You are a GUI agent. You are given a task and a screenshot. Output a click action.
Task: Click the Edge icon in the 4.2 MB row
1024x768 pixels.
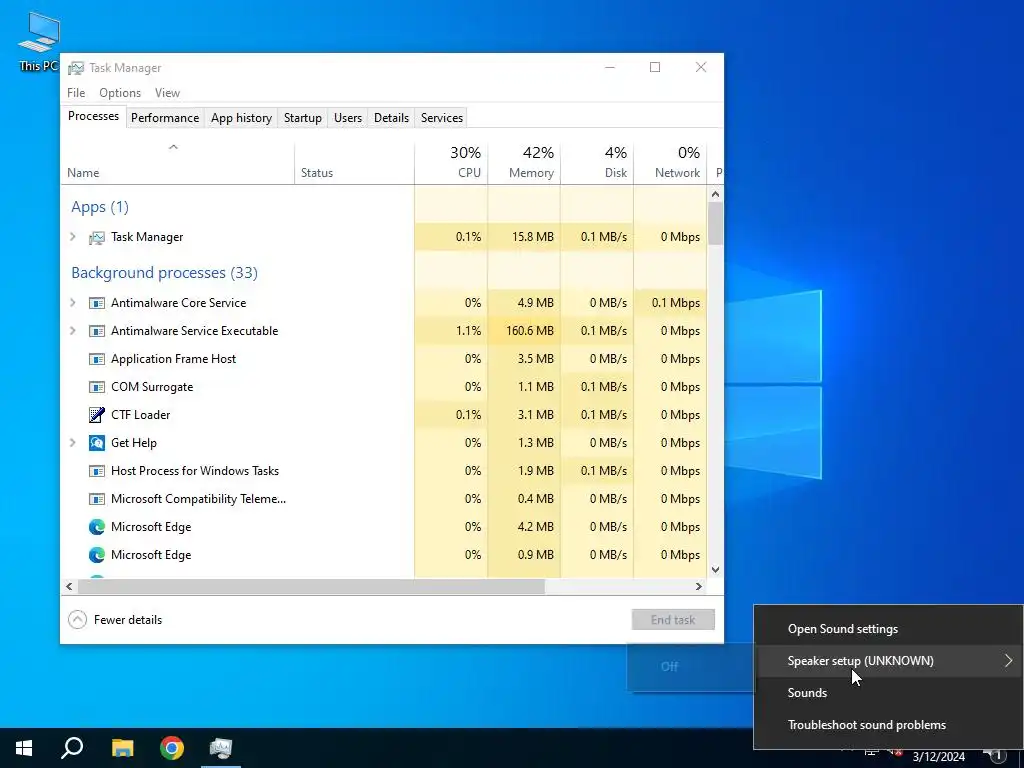click(x=97, y=527)
